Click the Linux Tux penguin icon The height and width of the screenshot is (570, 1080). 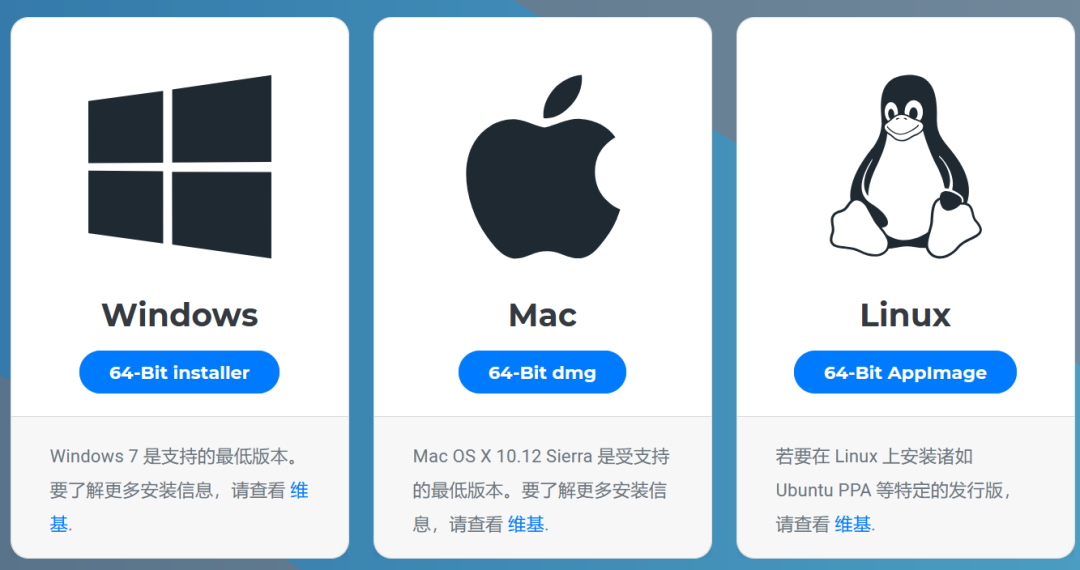(x=905, y=167)
